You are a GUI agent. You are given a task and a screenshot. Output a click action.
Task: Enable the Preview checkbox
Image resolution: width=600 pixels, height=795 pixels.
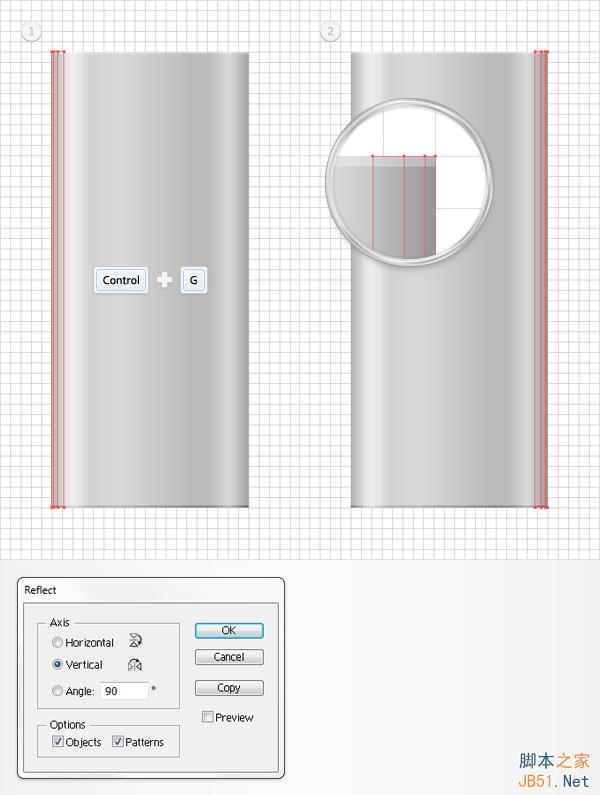(x=207, y=717)
